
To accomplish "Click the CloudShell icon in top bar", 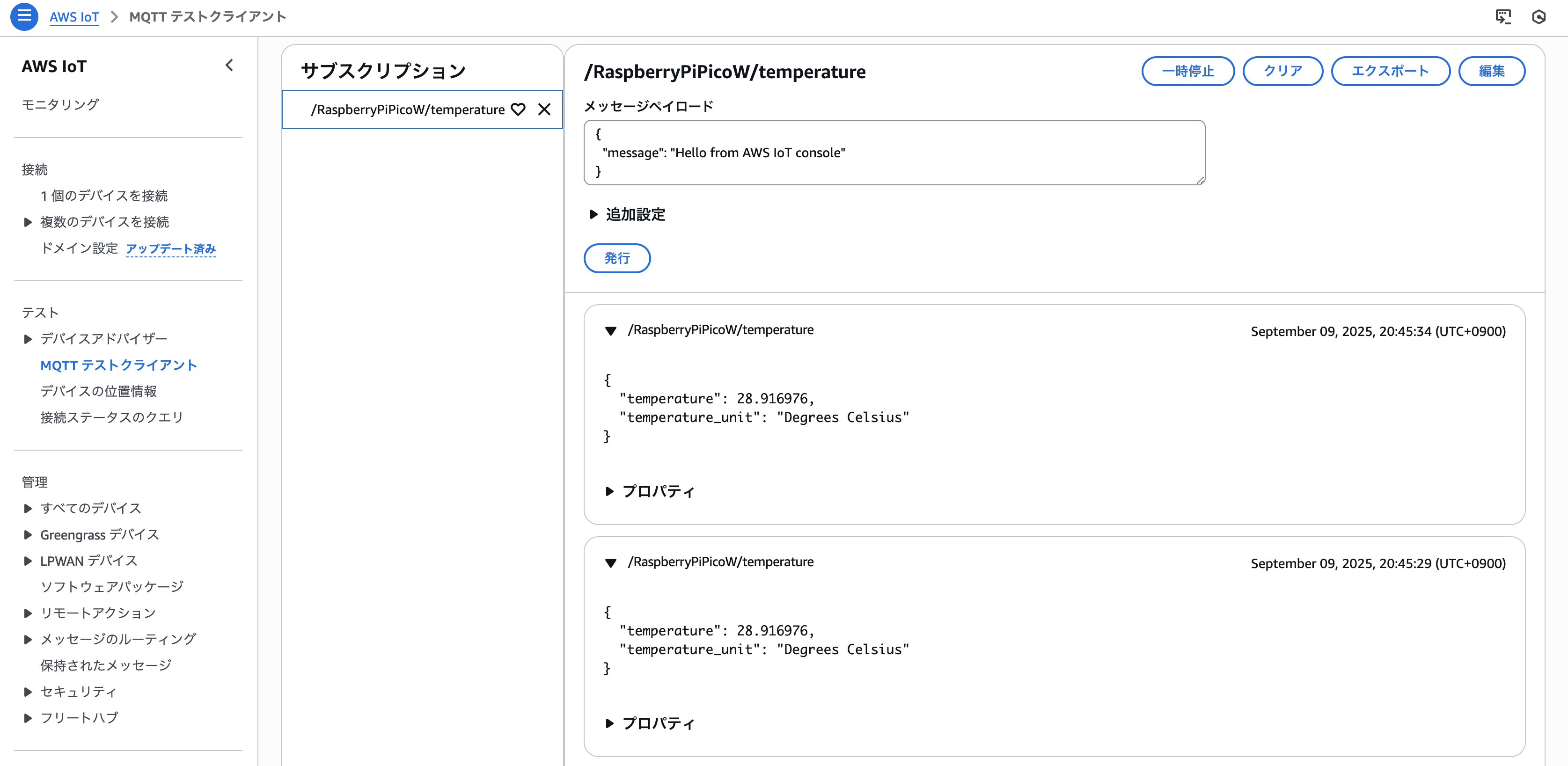I will [x=1503, y=16].
